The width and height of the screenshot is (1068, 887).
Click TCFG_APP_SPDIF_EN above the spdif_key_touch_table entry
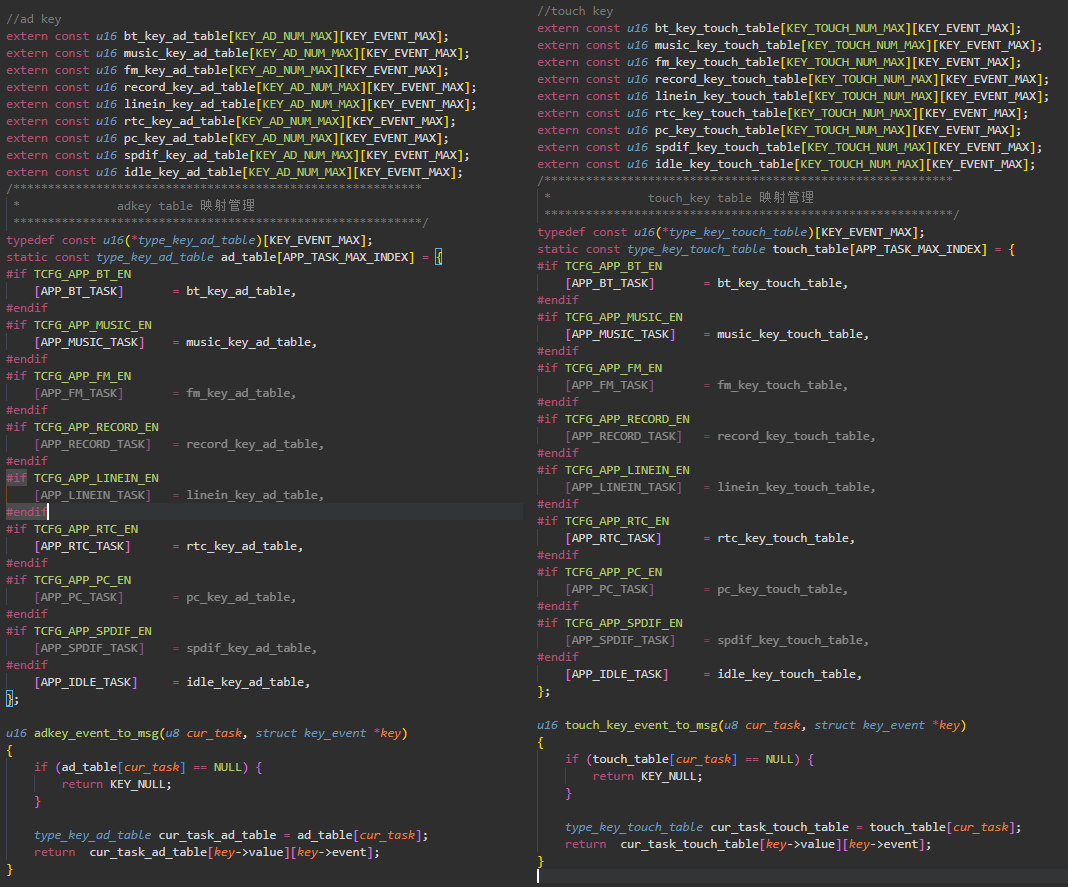pos(624,623)
